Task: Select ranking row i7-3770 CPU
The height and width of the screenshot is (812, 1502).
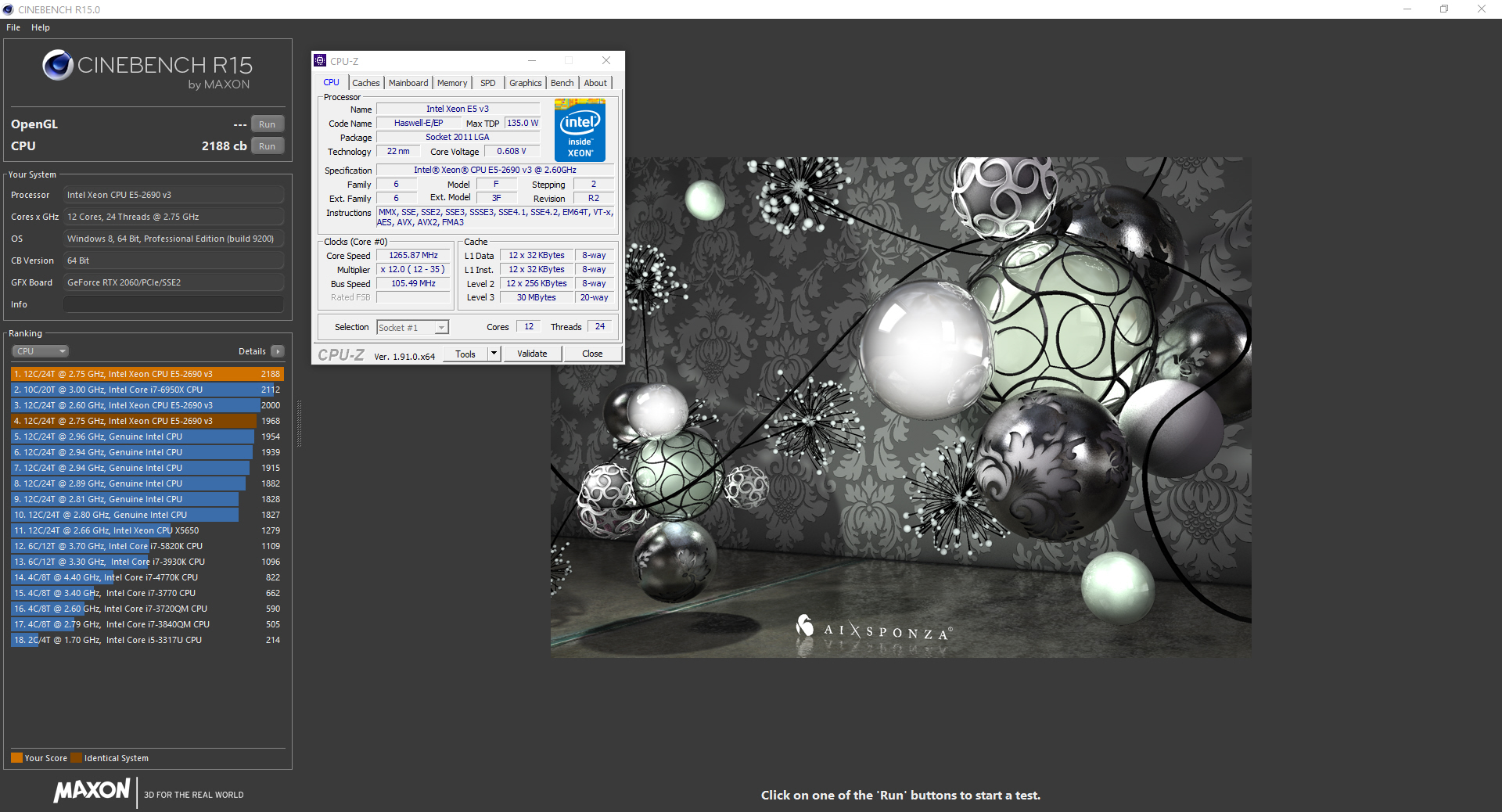Action: pyautogui.click(x=147, y=593)
